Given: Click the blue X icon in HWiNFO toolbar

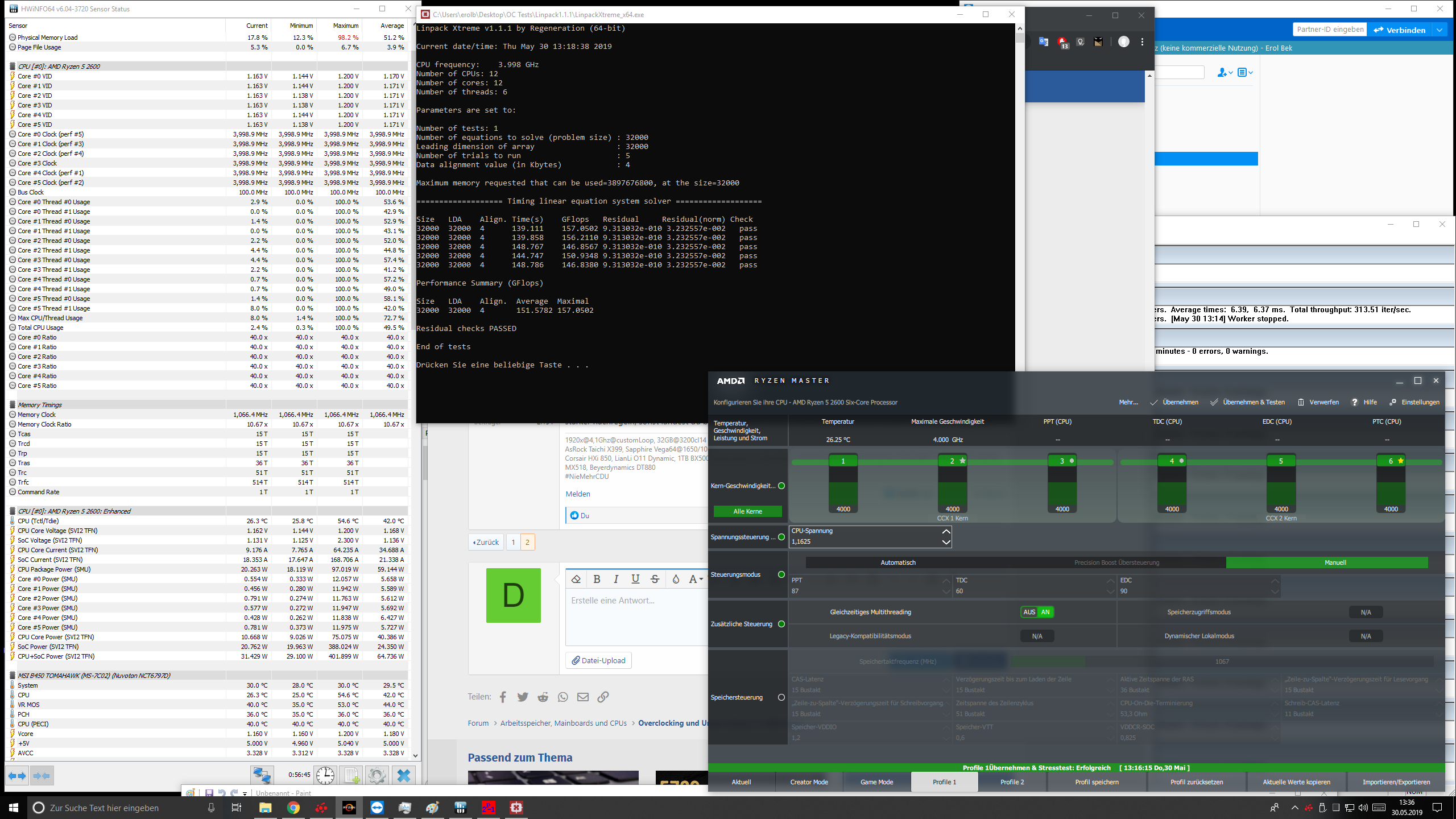Looking at the screenshot, I should [x=404, y=775].
